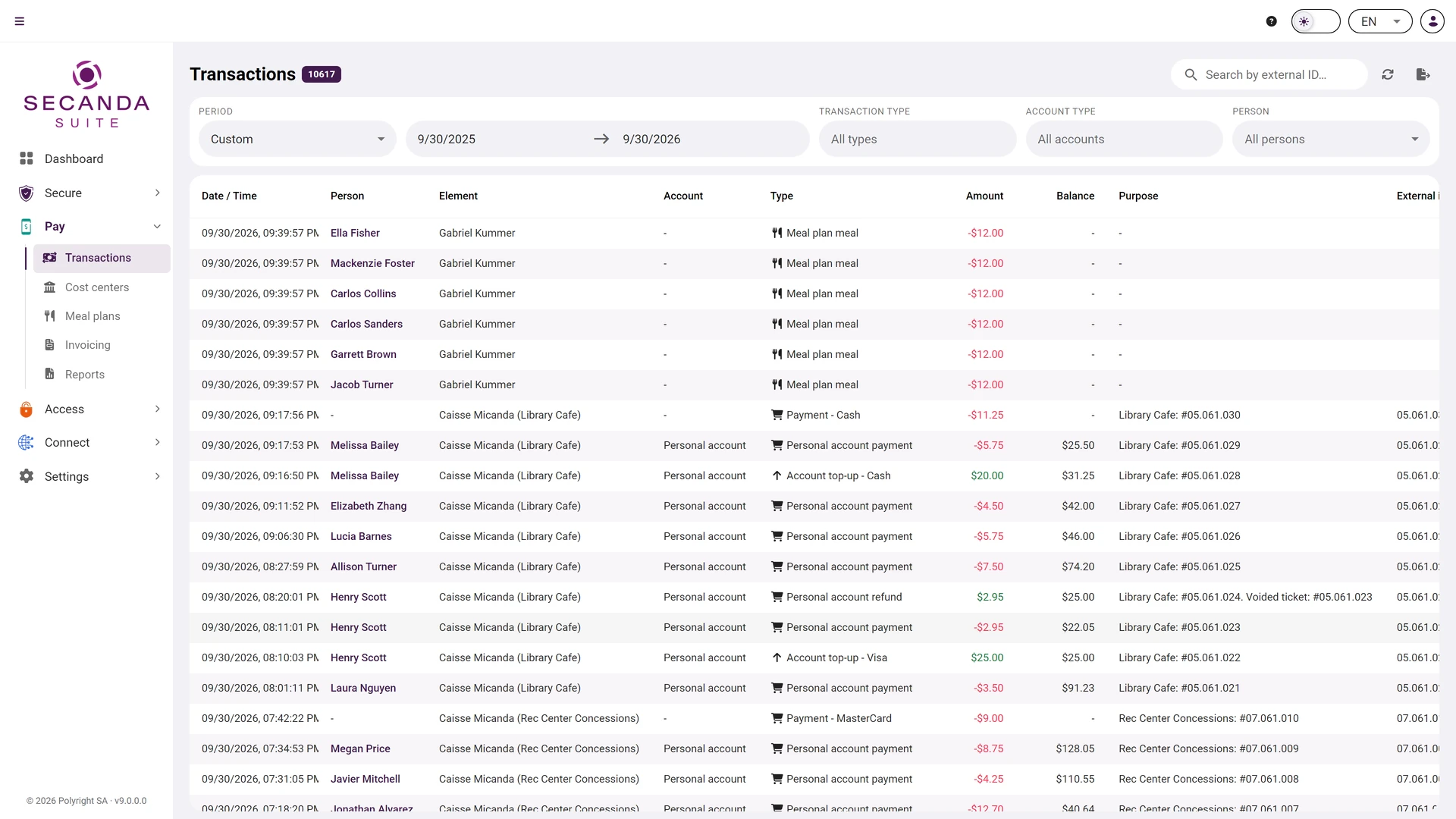The width and height of the screenshot is (1456, 819).
Task: Open person link Elizabeth Zhang
Action: tap(369, 506)
